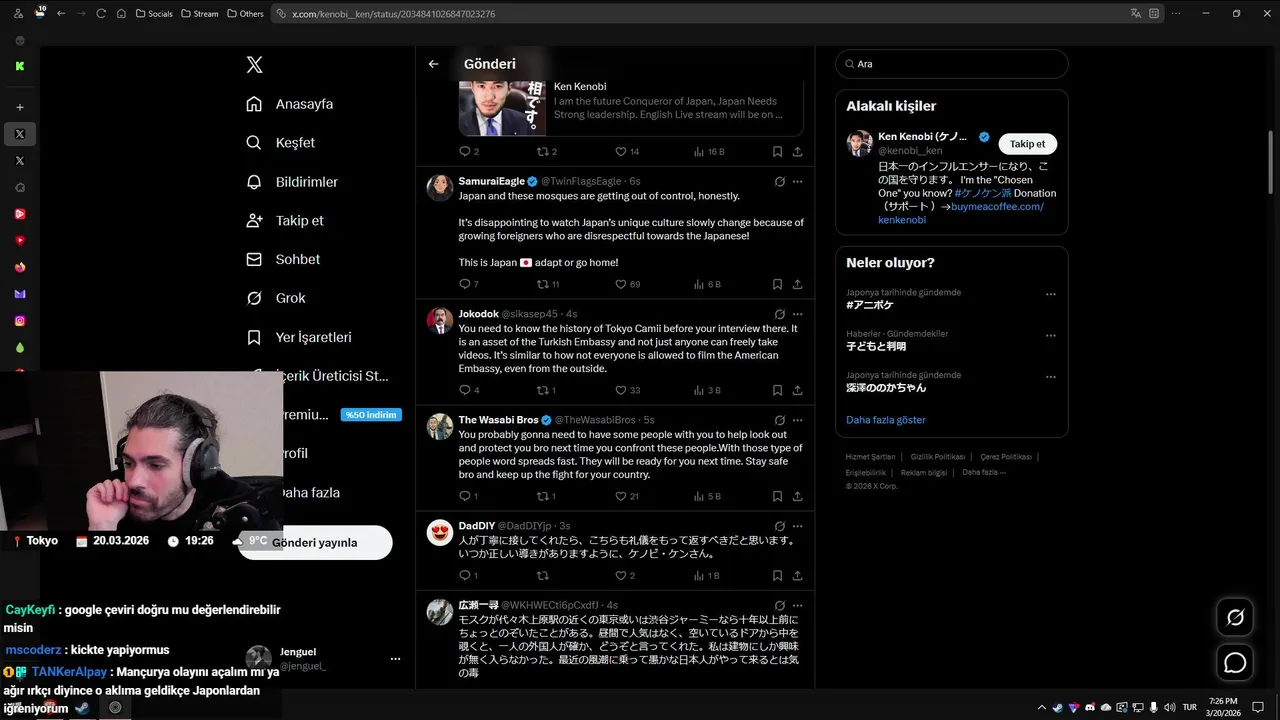Open more options for #アニポケ trend
This screenshot has width=1280, height=720.
pos(1051,294)
